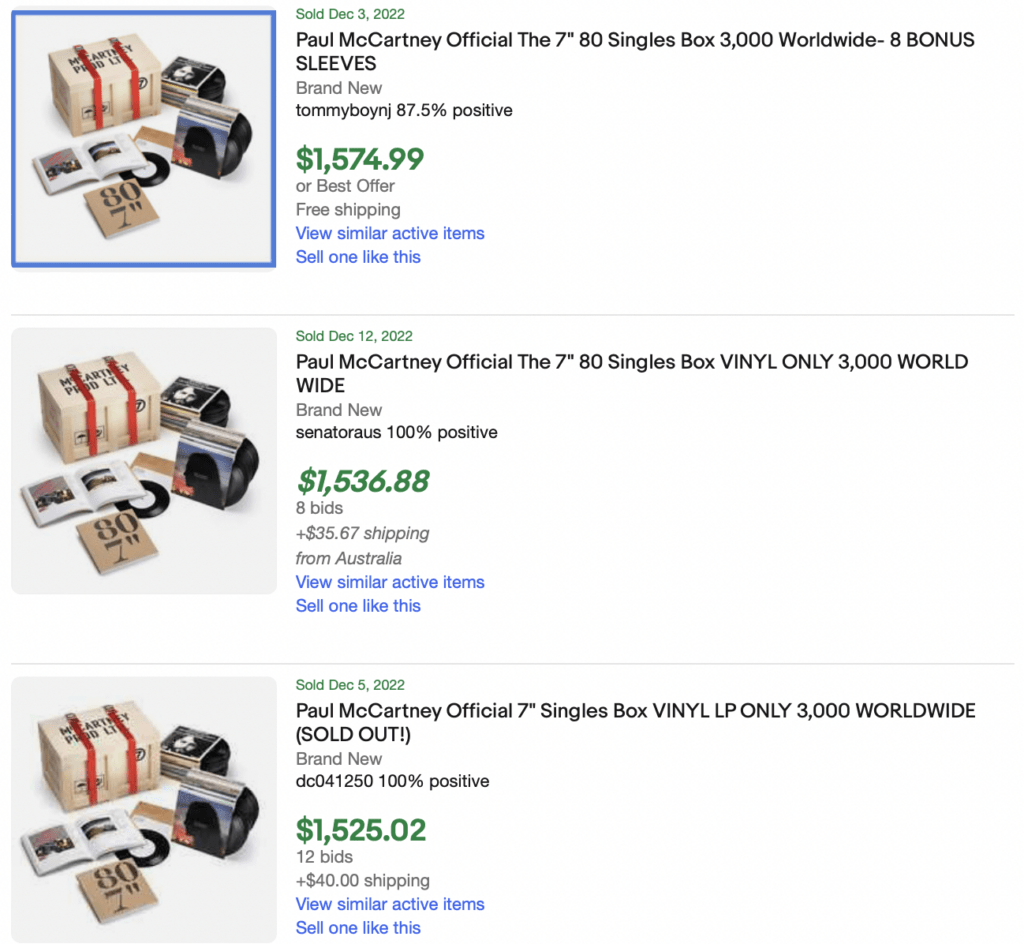Click View similar active items under $1,574.99

pyautogui.click(x=390, y=233)
